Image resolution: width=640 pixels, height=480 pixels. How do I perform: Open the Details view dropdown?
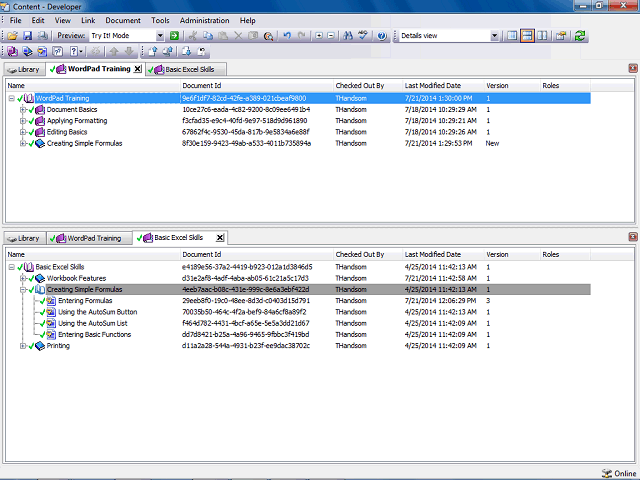click(494, 36)
